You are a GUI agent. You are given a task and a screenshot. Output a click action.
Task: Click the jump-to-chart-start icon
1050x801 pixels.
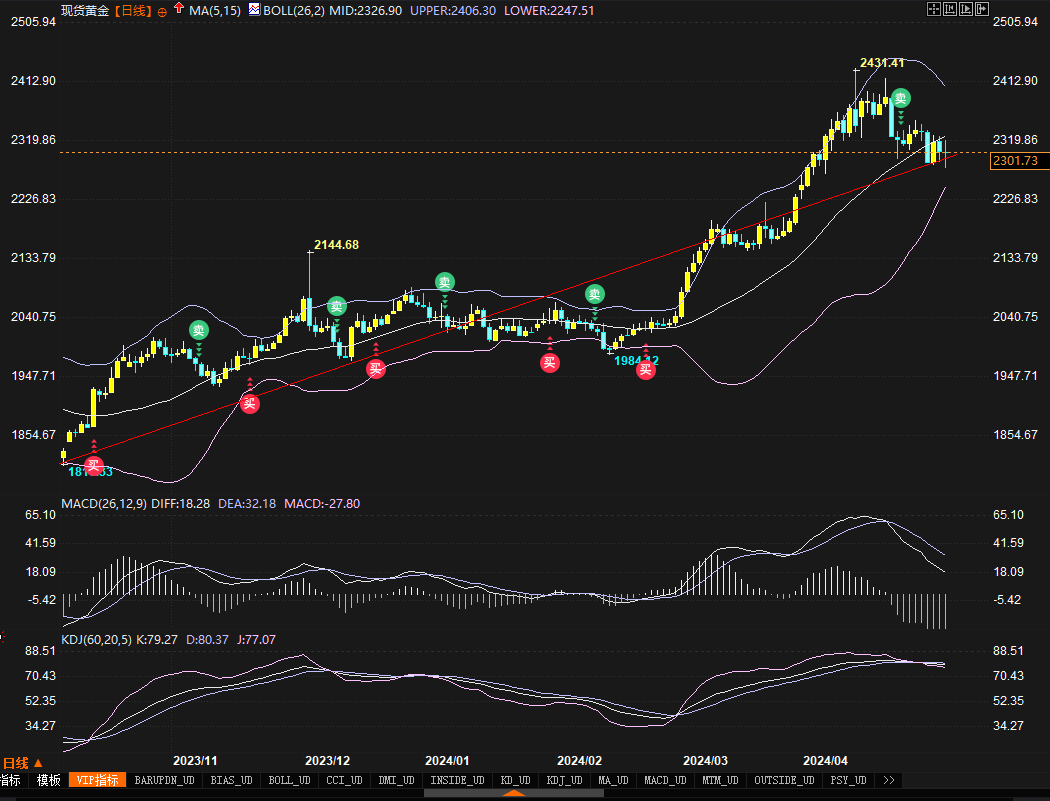point(950,9)
